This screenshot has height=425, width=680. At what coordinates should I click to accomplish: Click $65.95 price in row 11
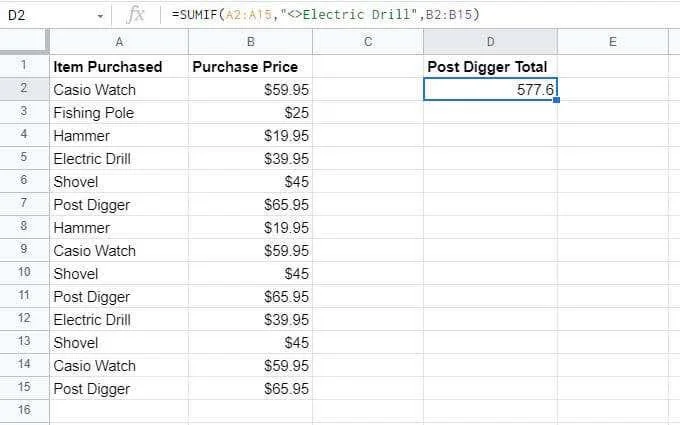pyautogui.click(x=250, y=296)
